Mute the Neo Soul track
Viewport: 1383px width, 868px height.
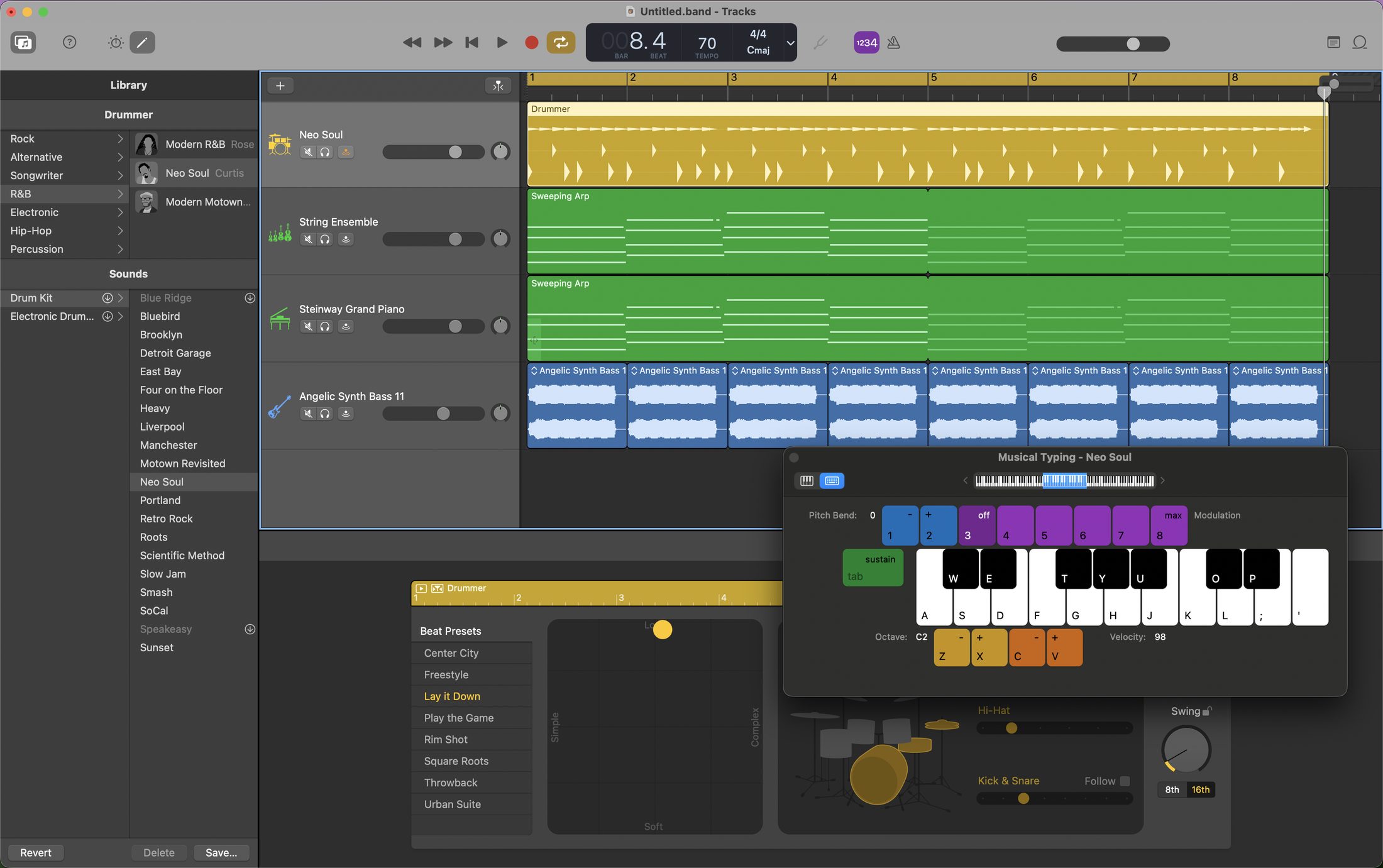[307, 152]
